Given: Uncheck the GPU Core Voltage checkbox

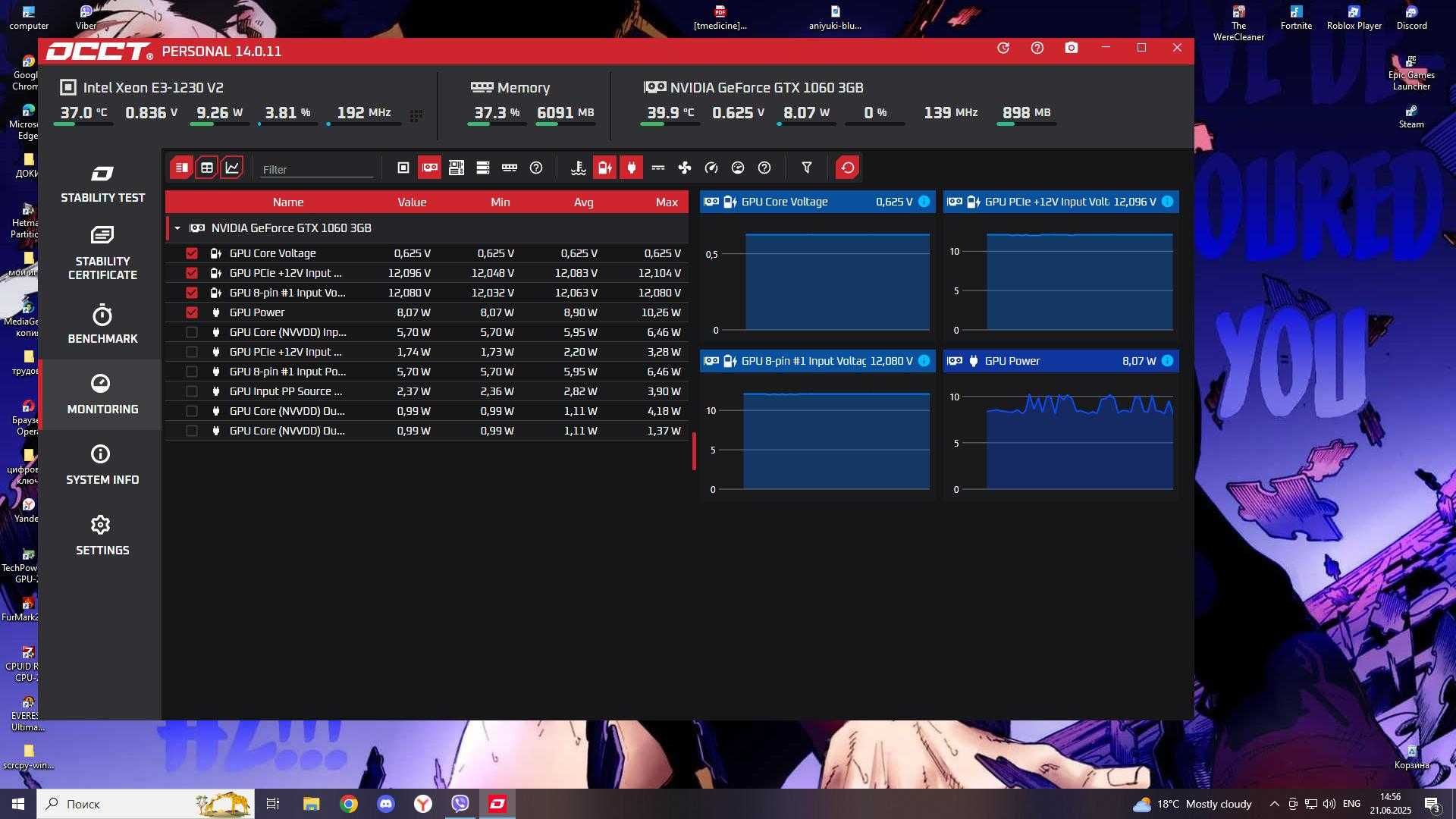Looking at the screenshot, I should [x=192, y=253].
